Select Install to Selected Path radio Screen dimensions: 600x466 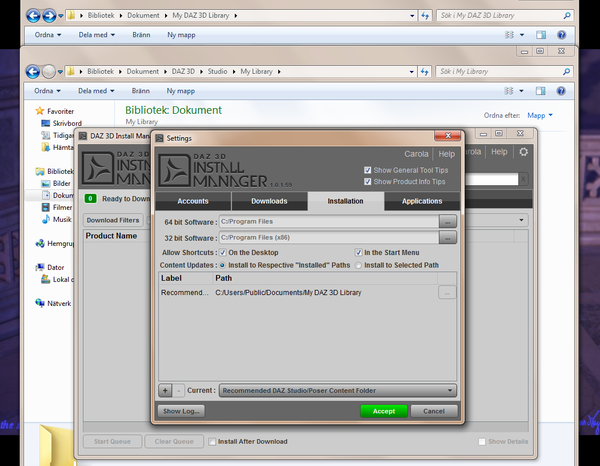coord(358,265)
